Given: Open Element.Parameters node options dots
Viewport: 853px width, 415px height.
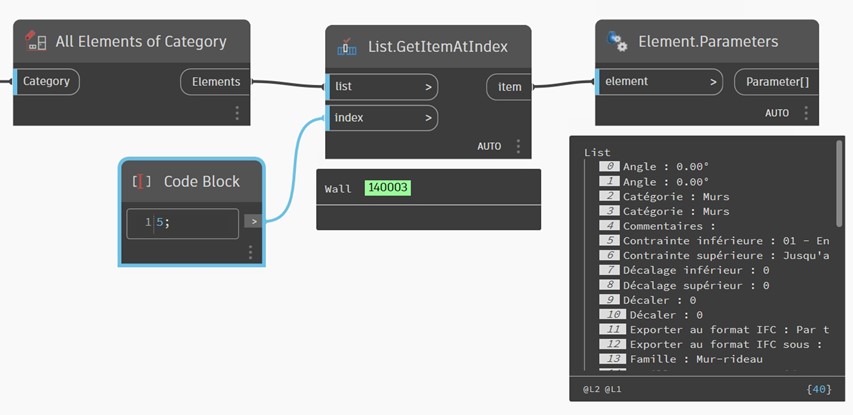Looking at the screenshot, I should [x=806, y=113].
